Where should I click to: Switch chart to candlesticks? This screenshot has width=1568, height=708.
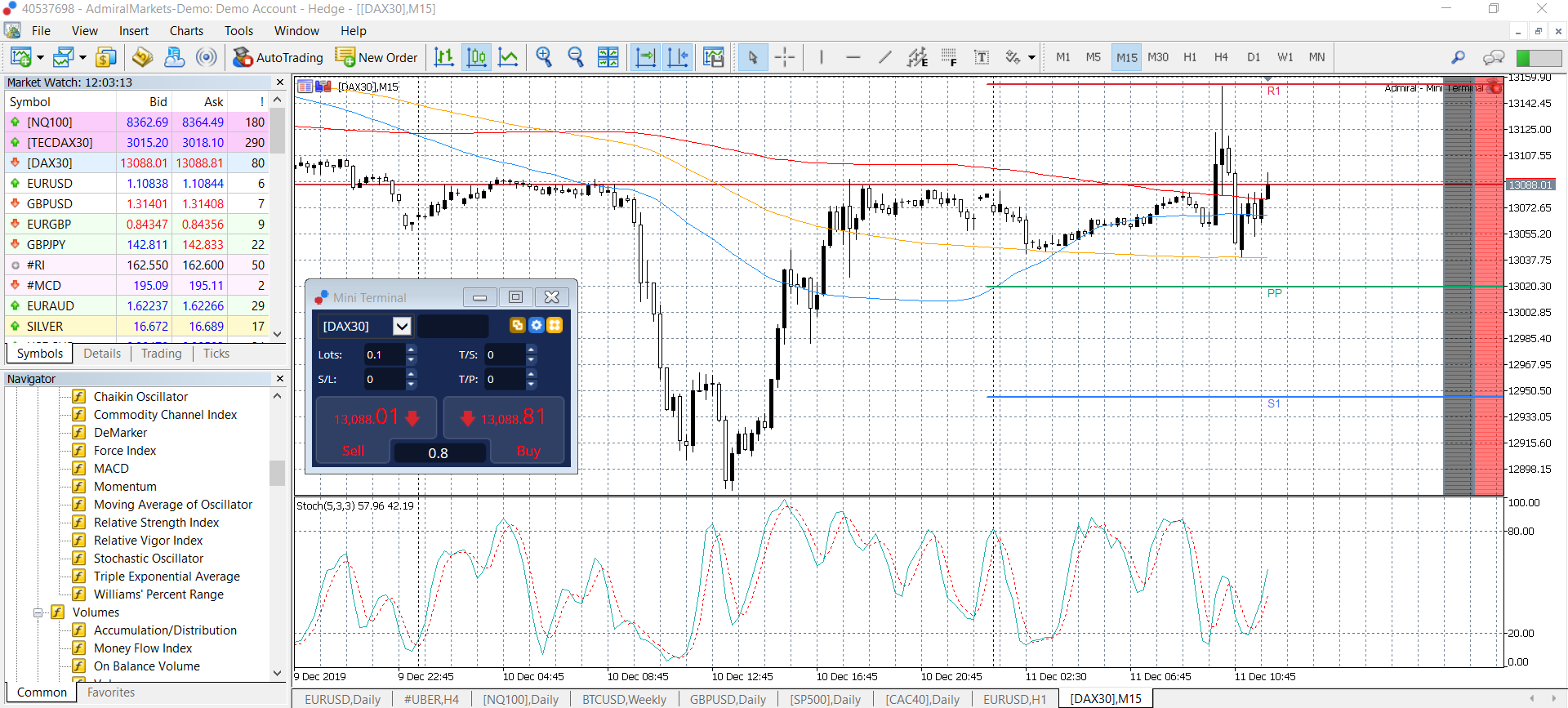click(x=476, y=57)
